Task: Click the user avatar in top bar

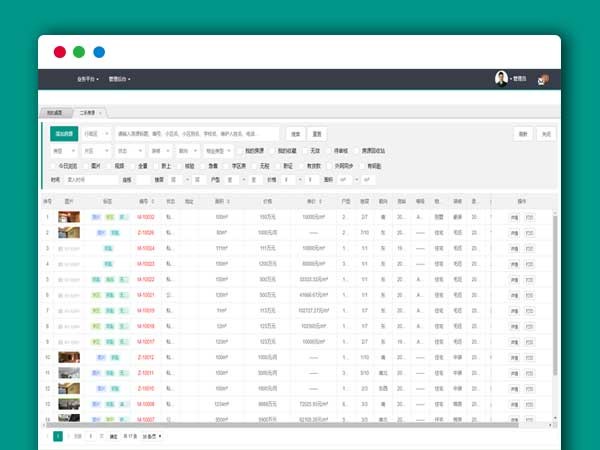Action: pos(501,78)
